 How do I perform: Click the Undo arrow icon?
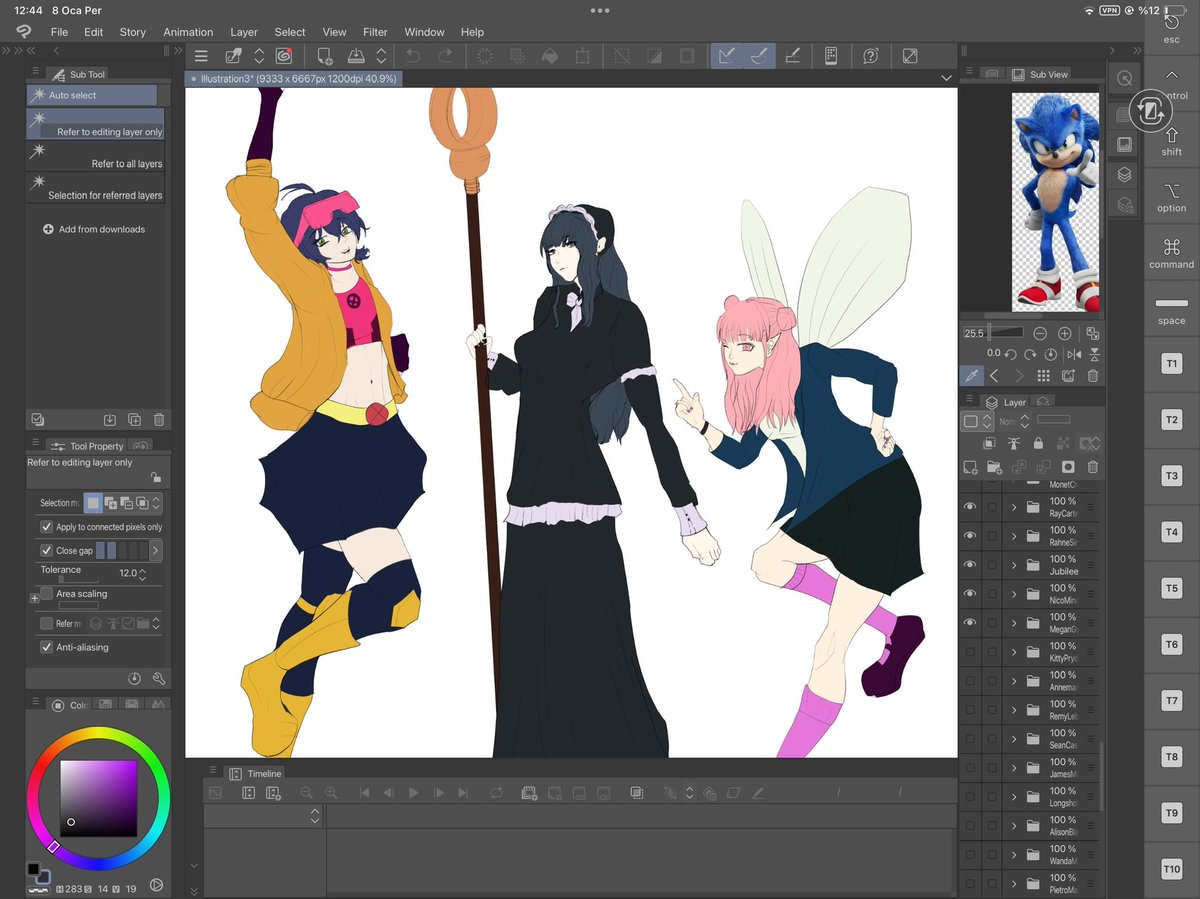(413, 57)
